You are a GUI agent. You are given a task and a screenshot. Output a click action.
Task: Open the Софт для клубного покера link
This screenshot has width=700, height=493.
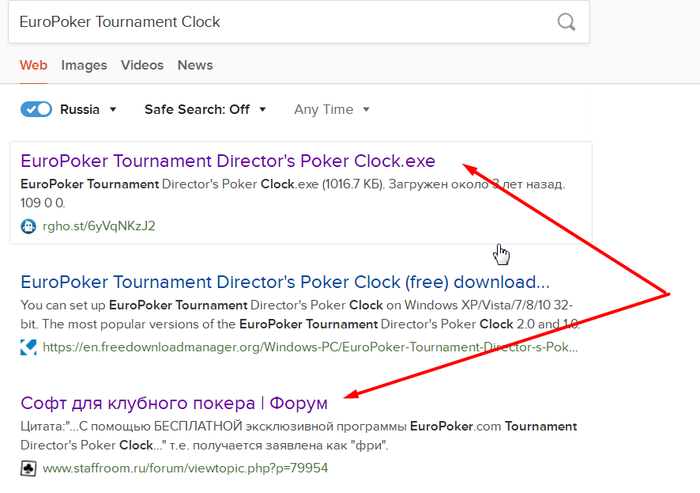(174, 403)
